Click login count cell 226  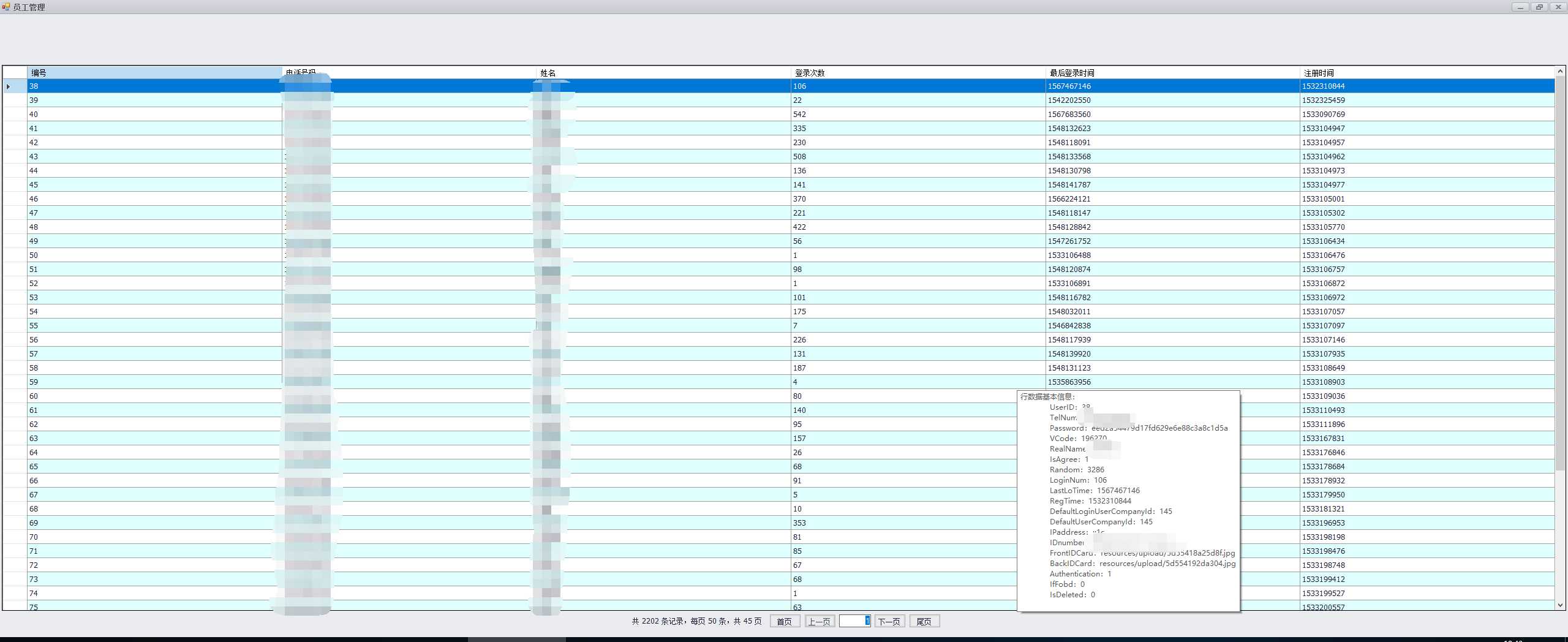(918, 339)
